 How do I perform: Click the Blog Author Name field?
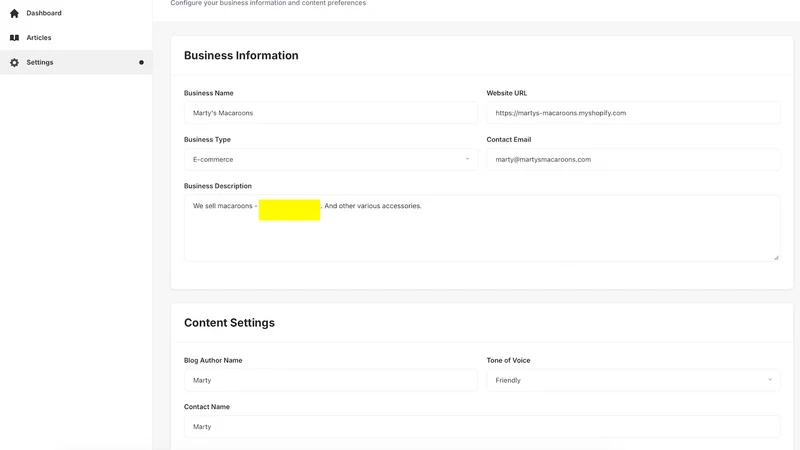(x=331, y=380)
